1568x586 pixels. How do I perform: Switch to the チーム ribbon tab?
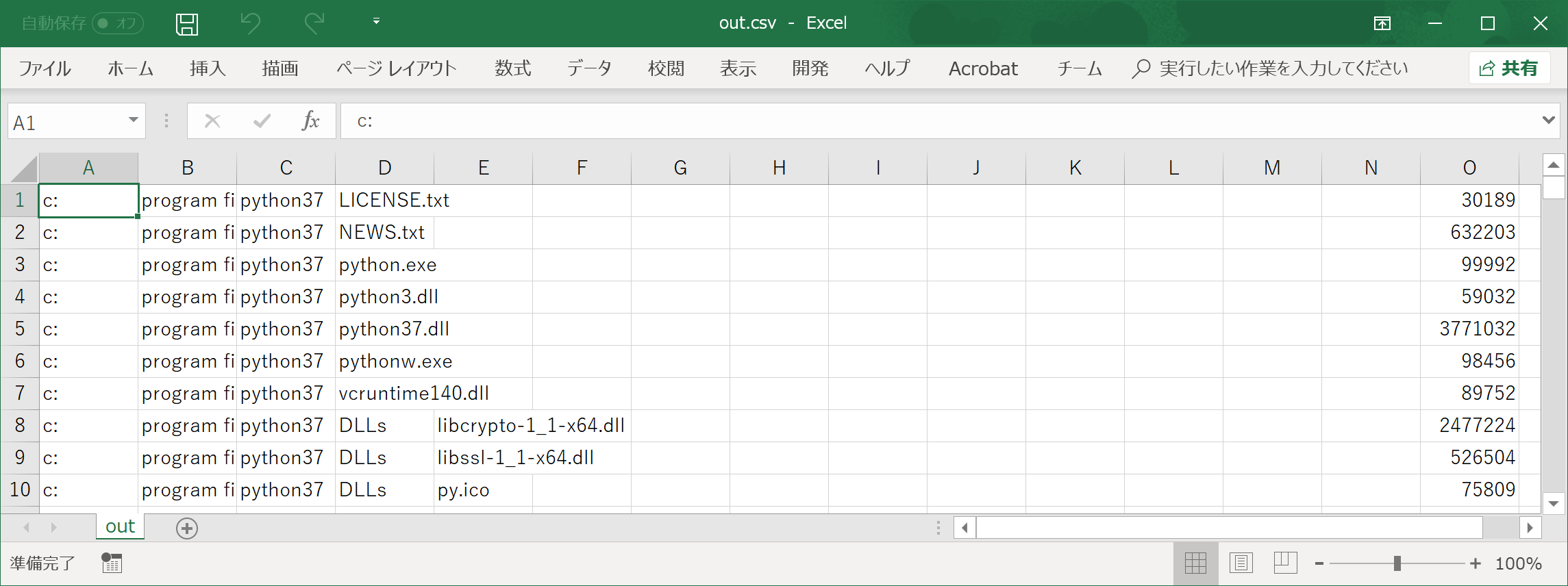point(1080,68)
